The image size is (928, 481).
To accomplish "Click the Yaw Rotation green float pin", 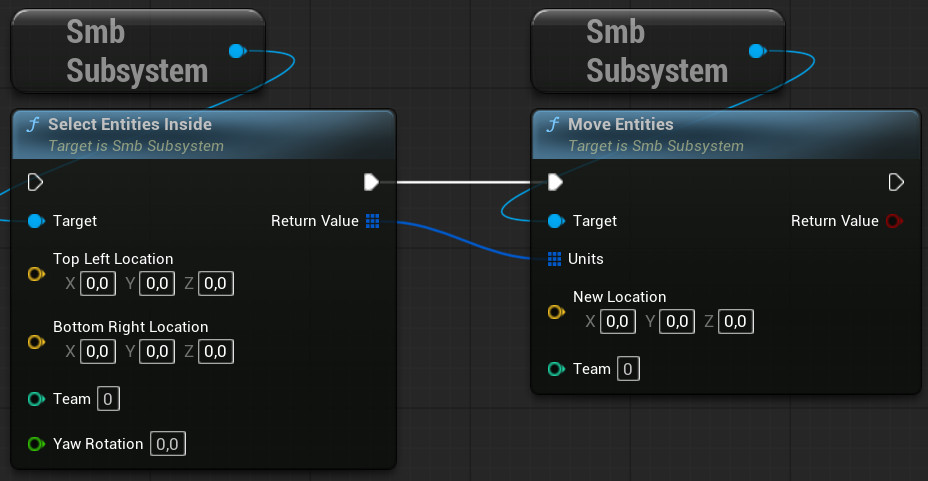I will click(36, 444).
